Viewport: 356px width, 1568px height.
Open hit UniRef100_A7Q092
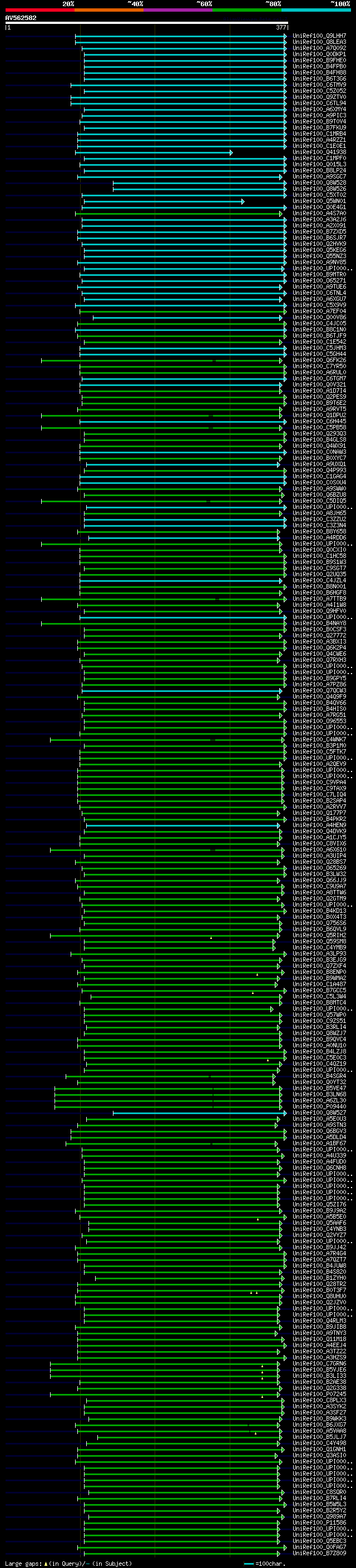click(319, 48)
